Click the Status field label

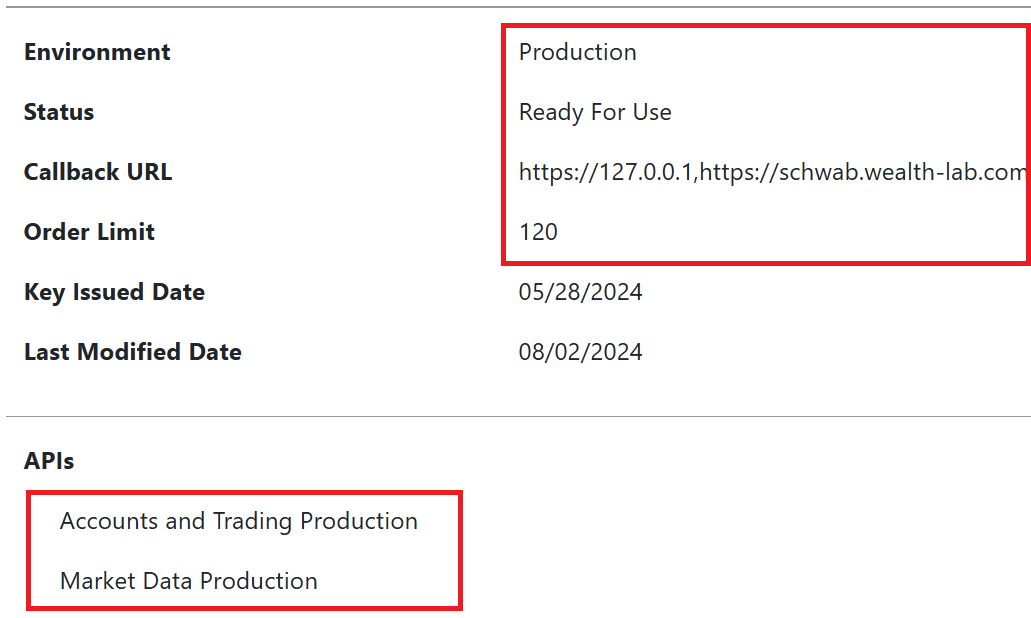59,112
